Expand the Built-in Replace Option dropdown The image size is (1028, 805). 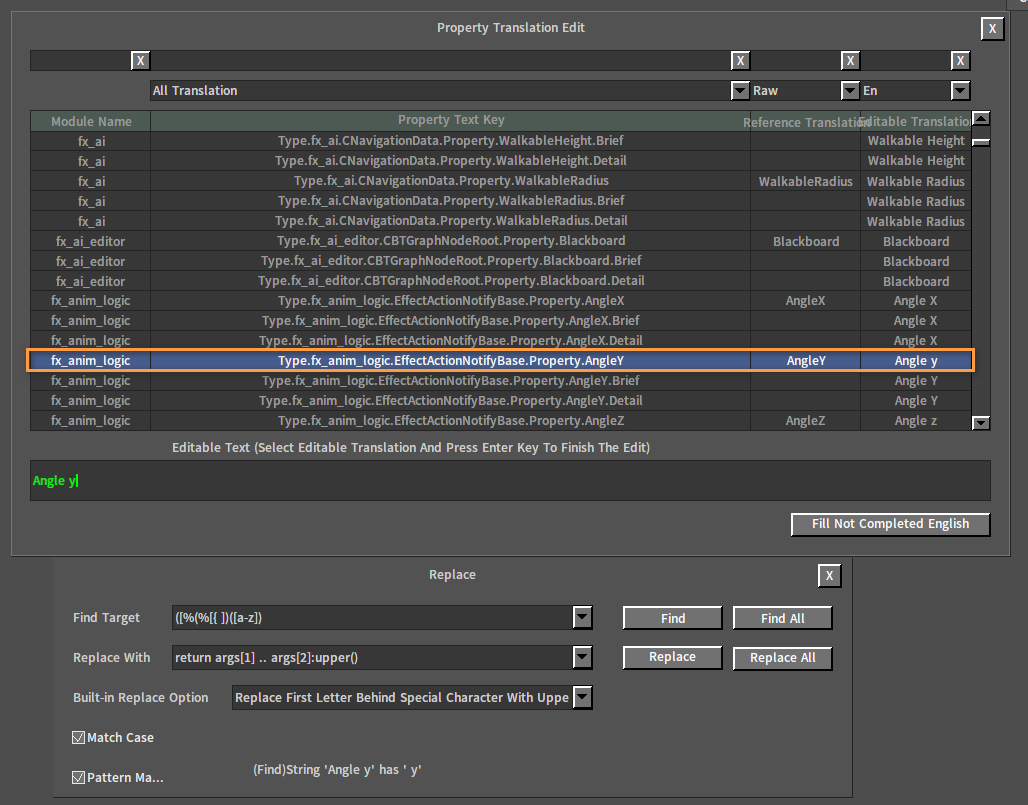tap(582, 697)
